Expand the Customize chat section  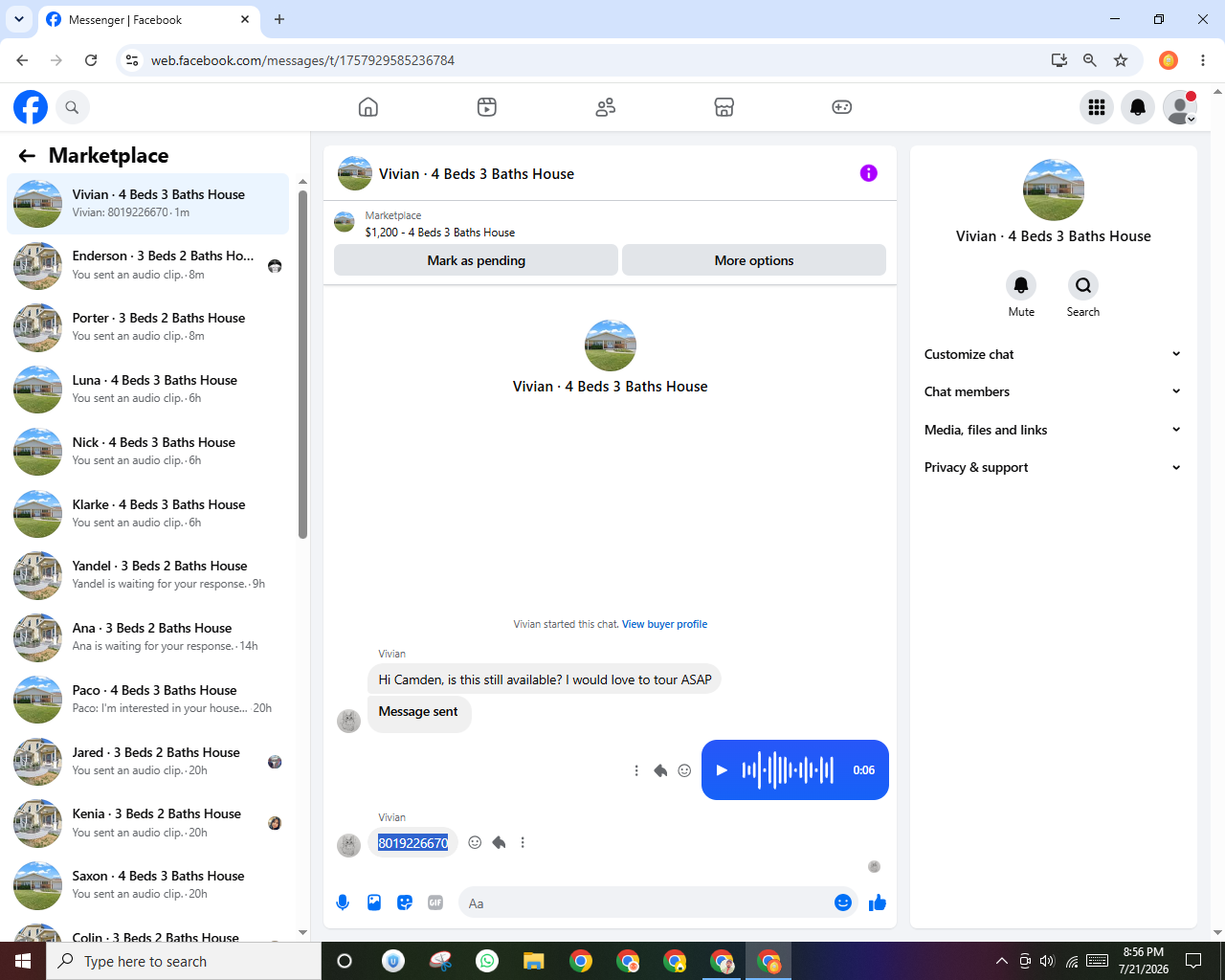[1053, 354]
